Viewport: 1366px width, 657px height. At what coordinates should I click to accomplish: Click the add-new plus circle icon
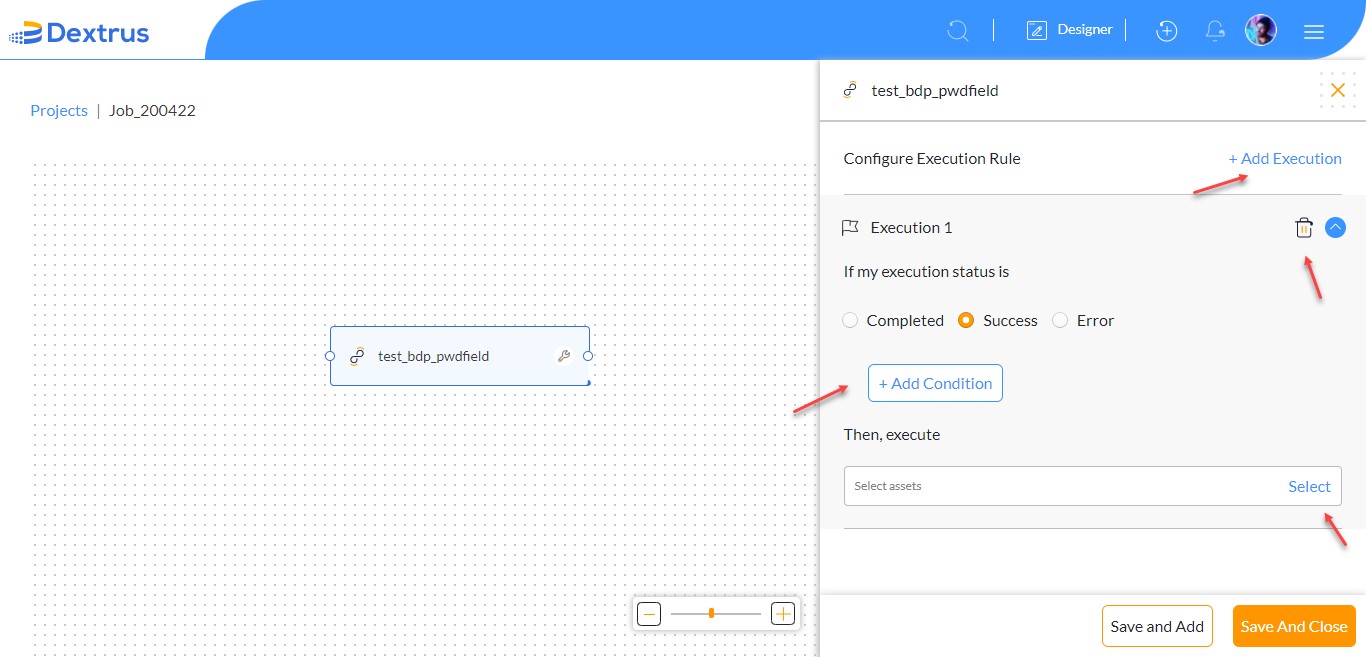1166,31
